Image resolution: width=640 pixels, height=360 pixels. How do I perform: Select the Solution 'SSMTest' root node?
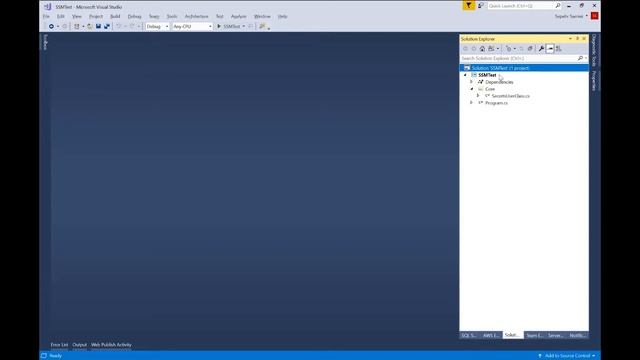pyautogui.click(x=524, y=68)
